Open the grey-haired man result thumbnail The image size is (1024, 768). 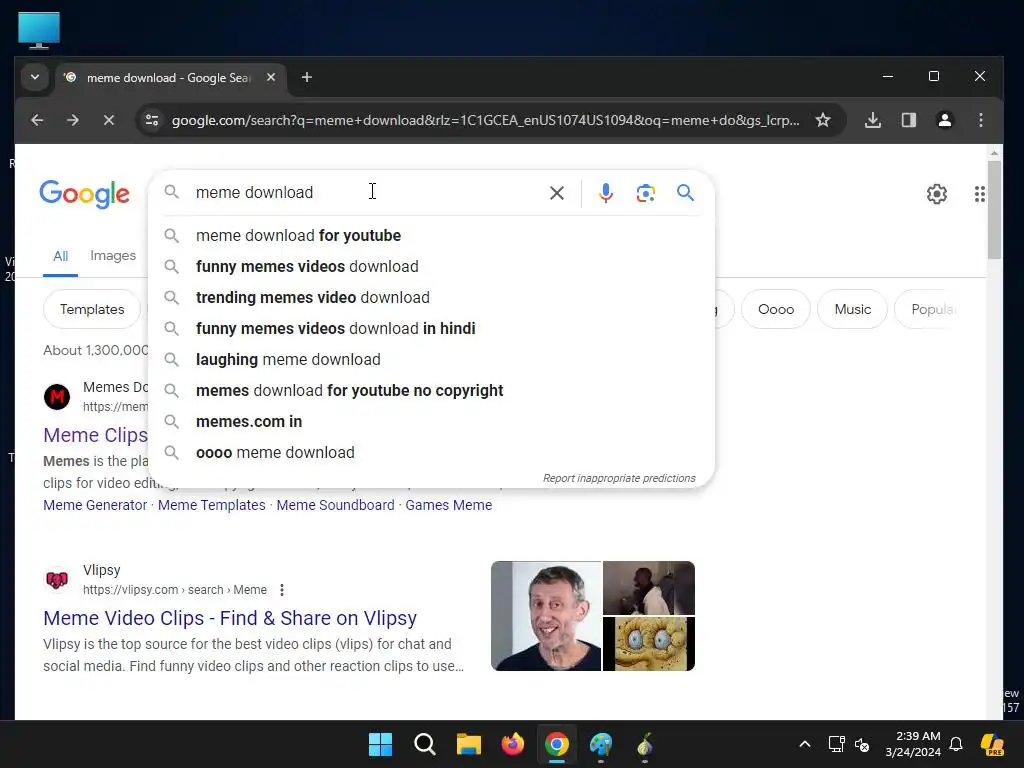point(546,616)
